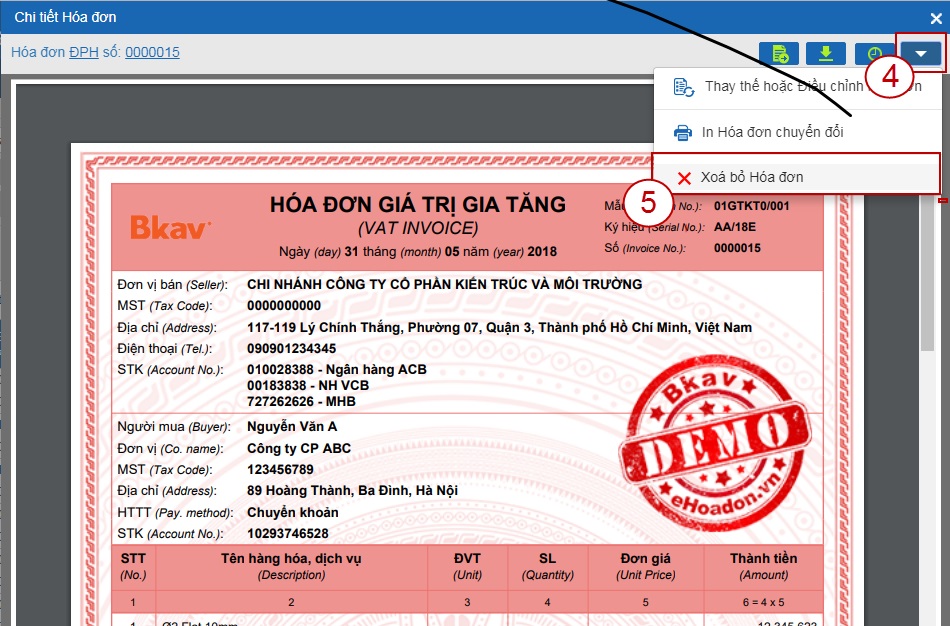
Task: Click the green invoice document icon button
Action: pyautogui.click(x=779, y=54)
